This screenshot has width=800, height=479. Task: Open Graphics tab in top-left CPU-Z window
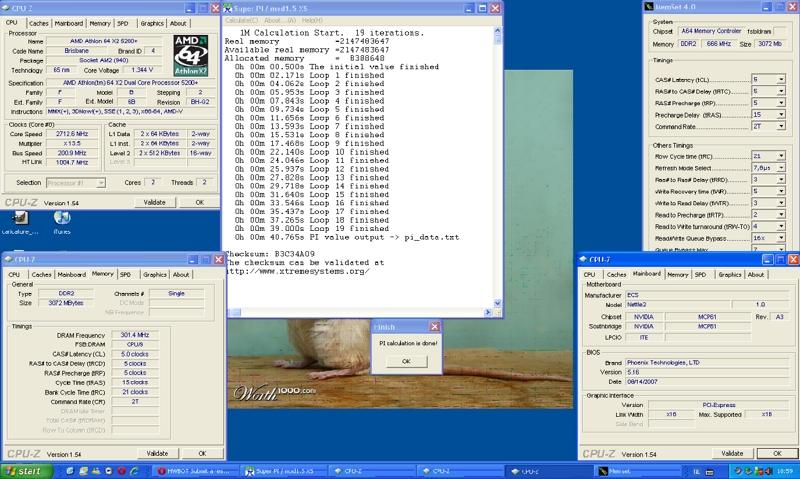pyautogui.click(x=152, y=23)
